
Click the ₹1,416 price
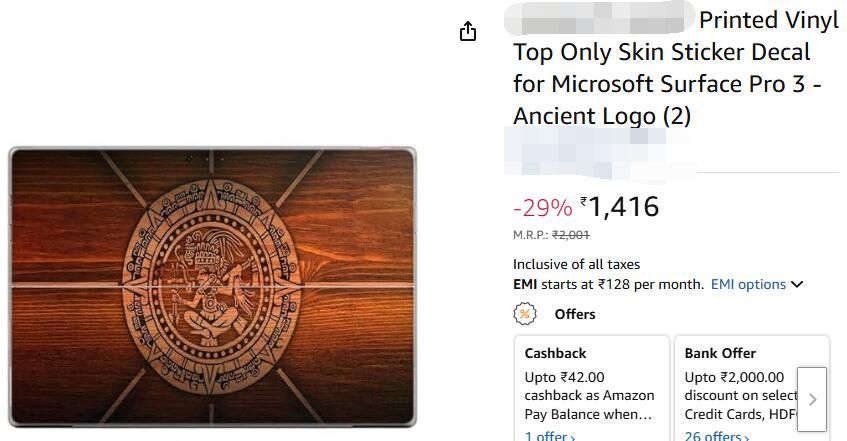(x=623, y=207)
